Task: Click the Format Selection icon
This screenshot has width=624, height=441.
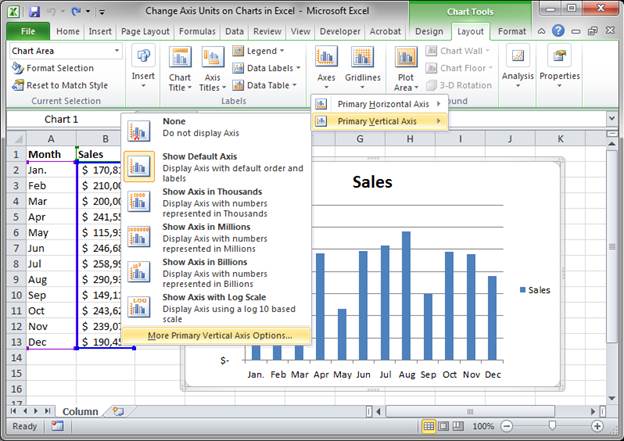Action: (x=18, y=68)
